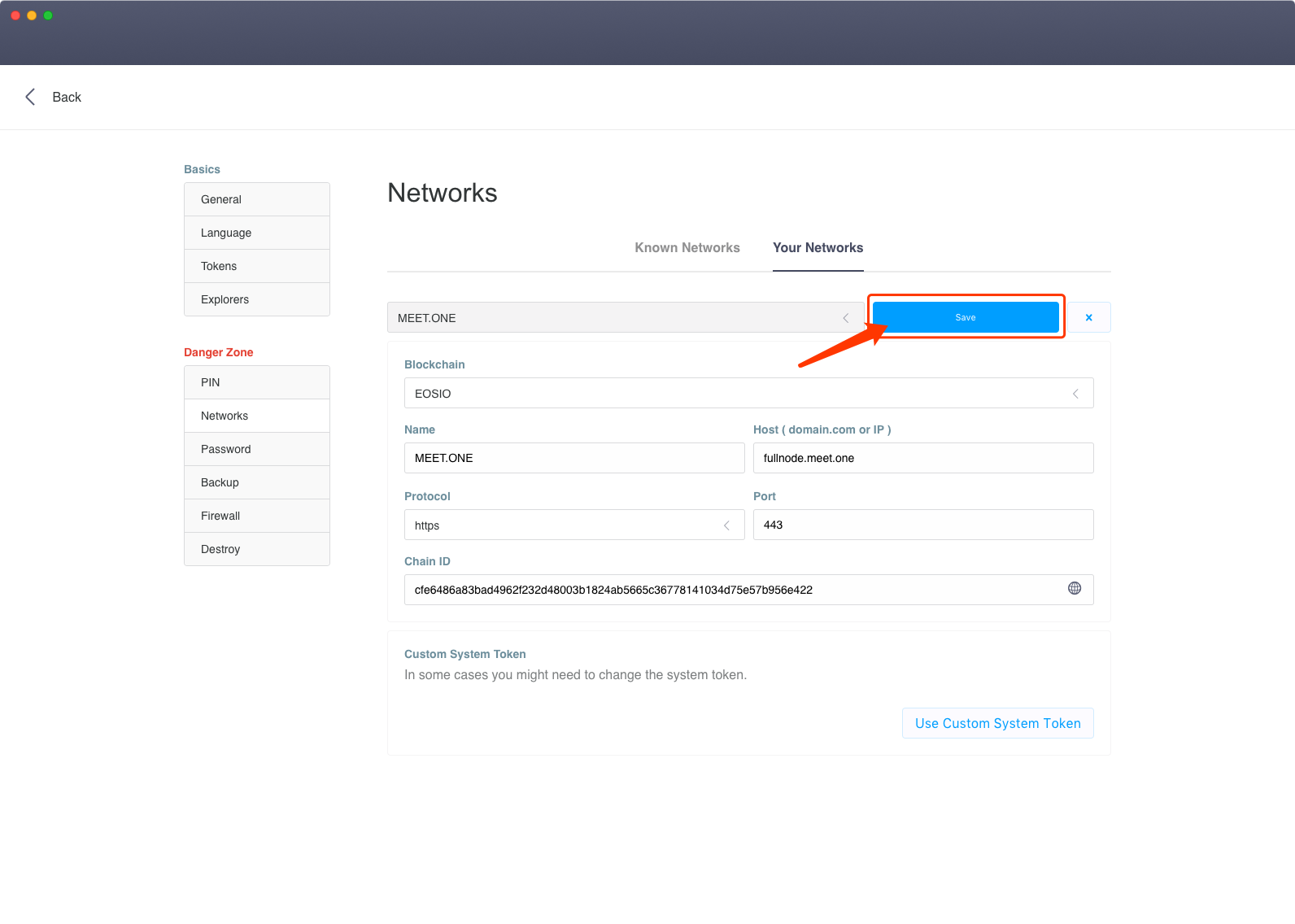This screenshot has width=1295, height=924.
Task: Open the Destroy option
Action: (x=257, y=549)
